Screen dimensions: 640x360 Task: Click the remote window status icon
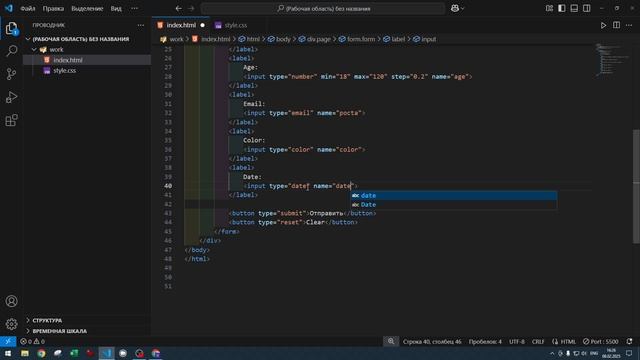point(8,341)
